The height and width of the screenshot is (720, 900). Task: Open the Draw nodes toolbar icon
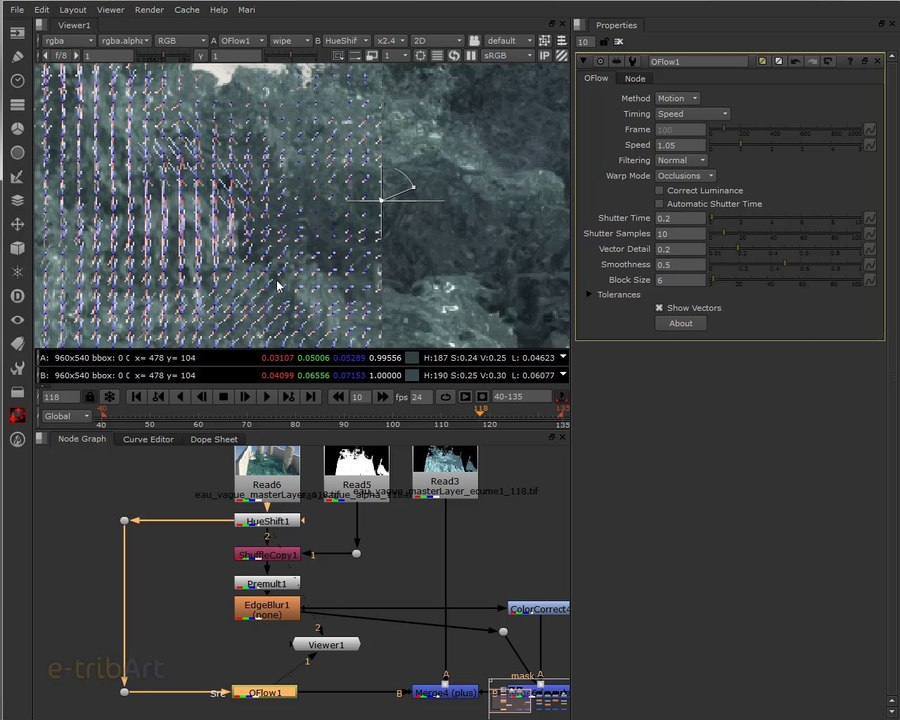(17, 57)
